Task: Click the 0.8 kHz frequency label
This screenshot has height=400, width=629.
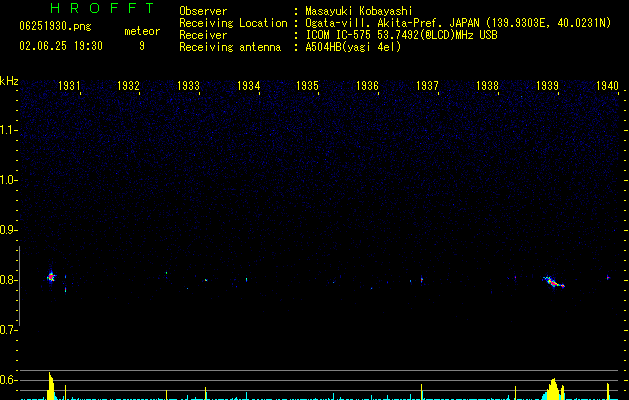Action: pyautogui.click(x=8, y=280)
